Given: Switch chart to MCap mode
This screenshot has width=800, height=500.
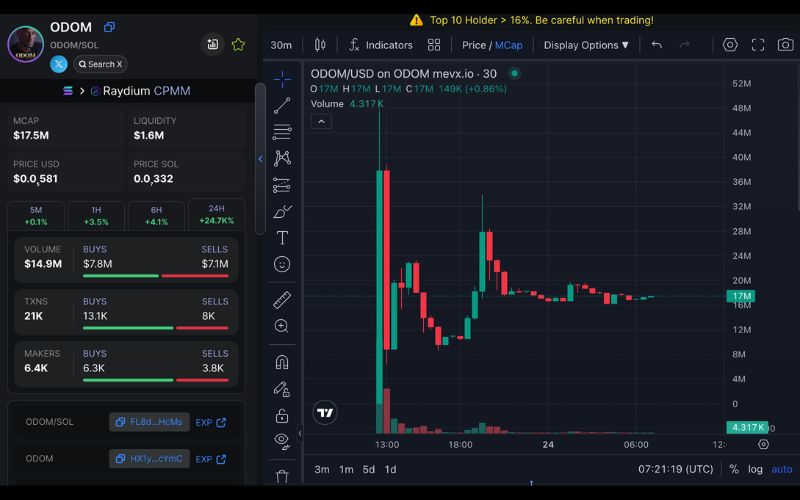Looking at the screenshot, I should [x=509, y=45].
